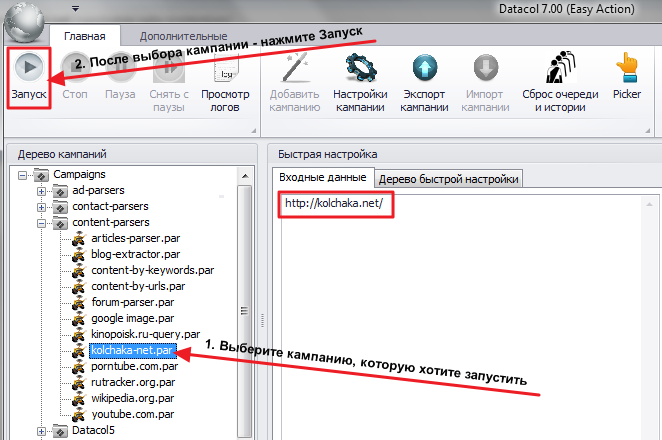Expand the ad-parsers folder
The width and height of the screenshot is (662, 440).
[41, 191]
